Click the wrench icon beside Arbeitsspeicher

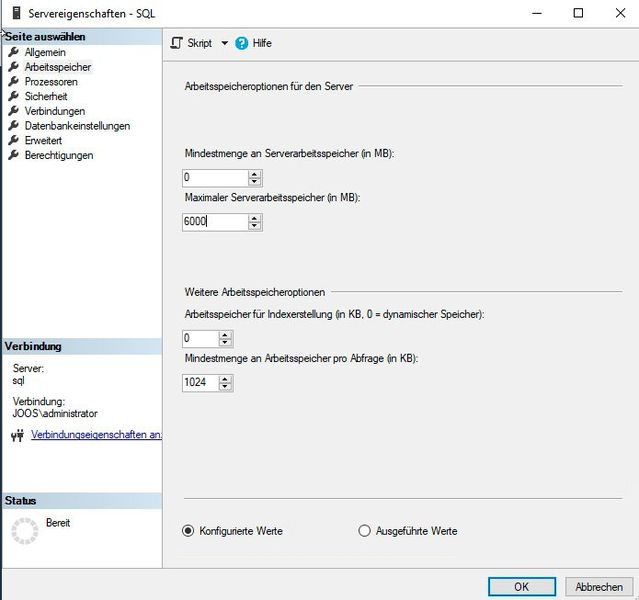[13, 67]
